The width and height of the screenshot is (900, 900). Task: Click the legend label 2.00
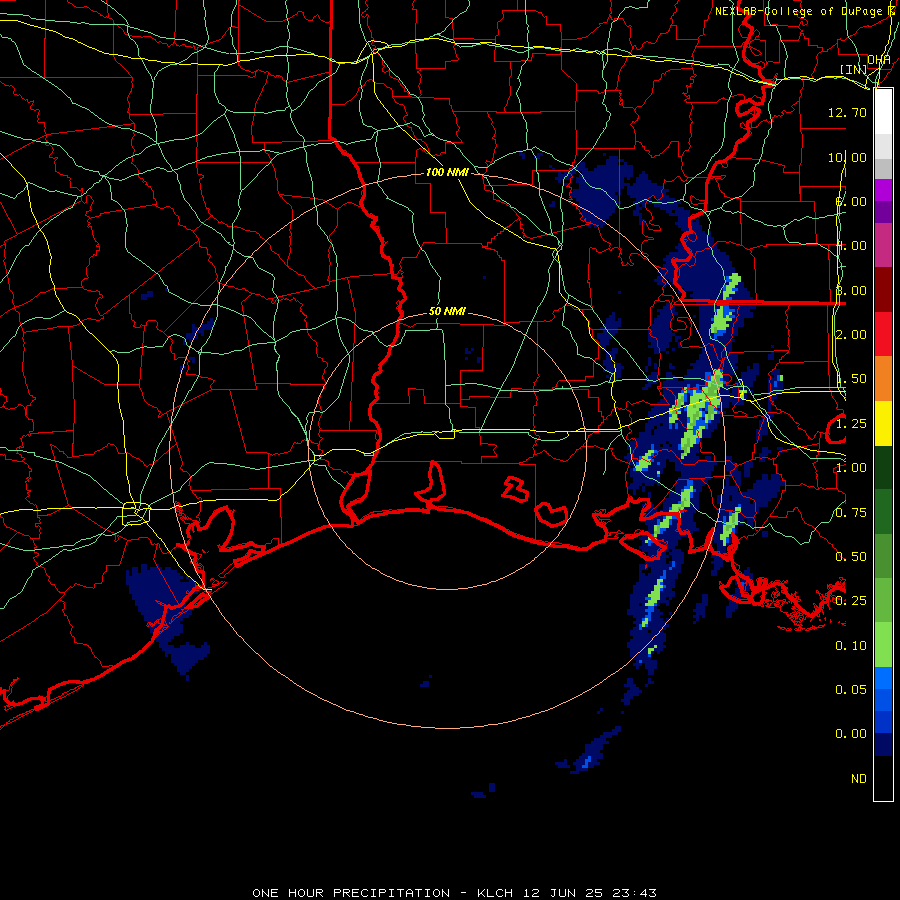pos(851,335)
